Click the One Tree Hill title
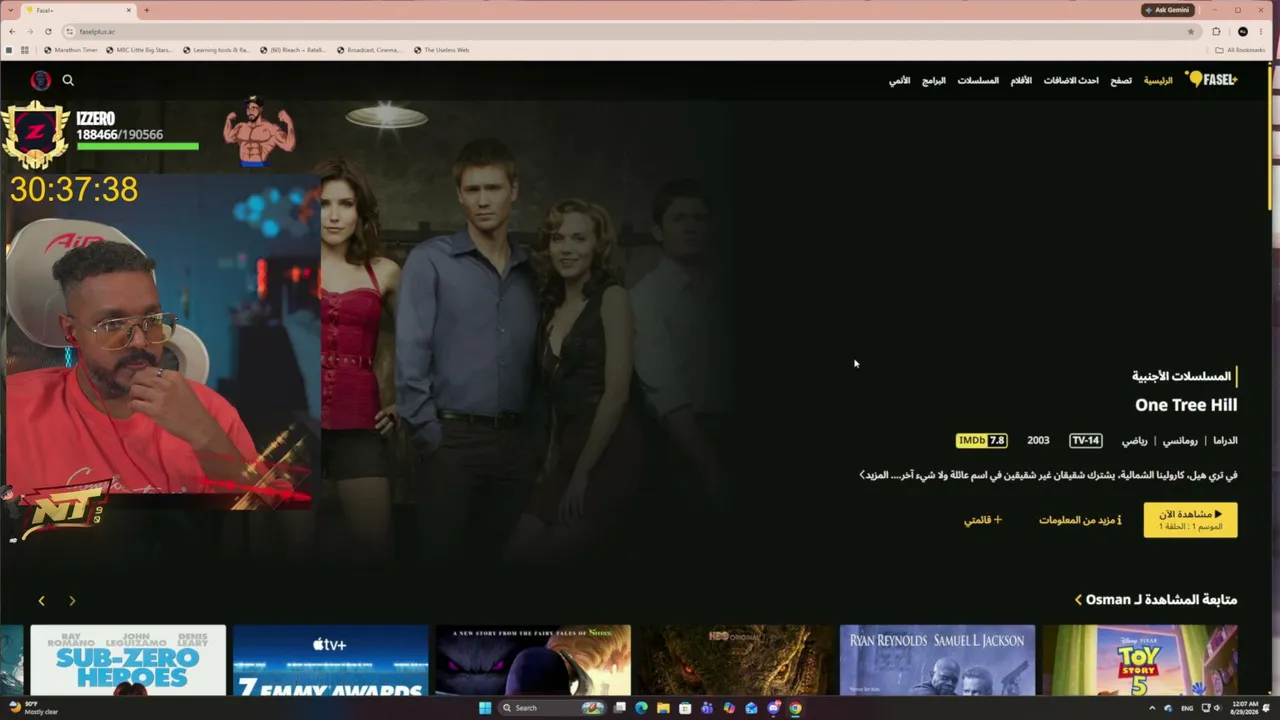 tap(1186, 405)
